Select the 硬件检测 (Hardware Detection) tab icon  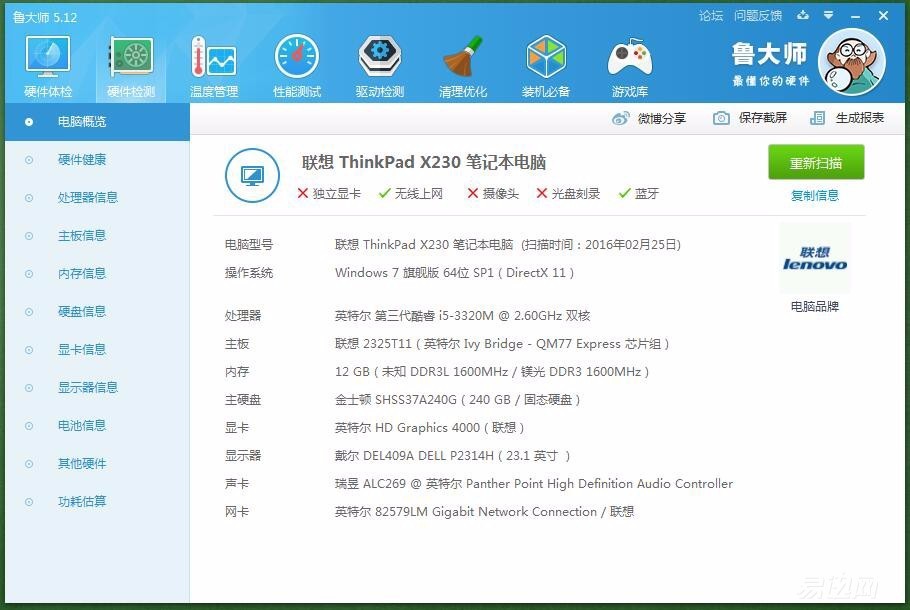point(131,63)
